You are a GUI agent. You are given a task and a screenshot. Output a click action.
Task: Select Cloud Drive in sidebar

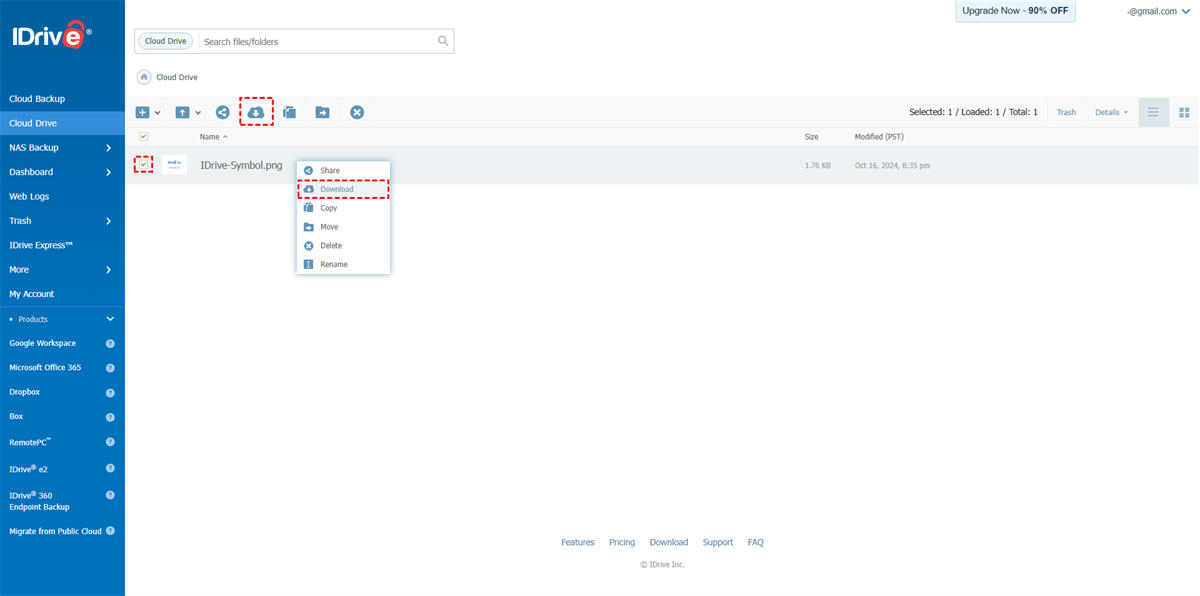click(x=62, y=123)
